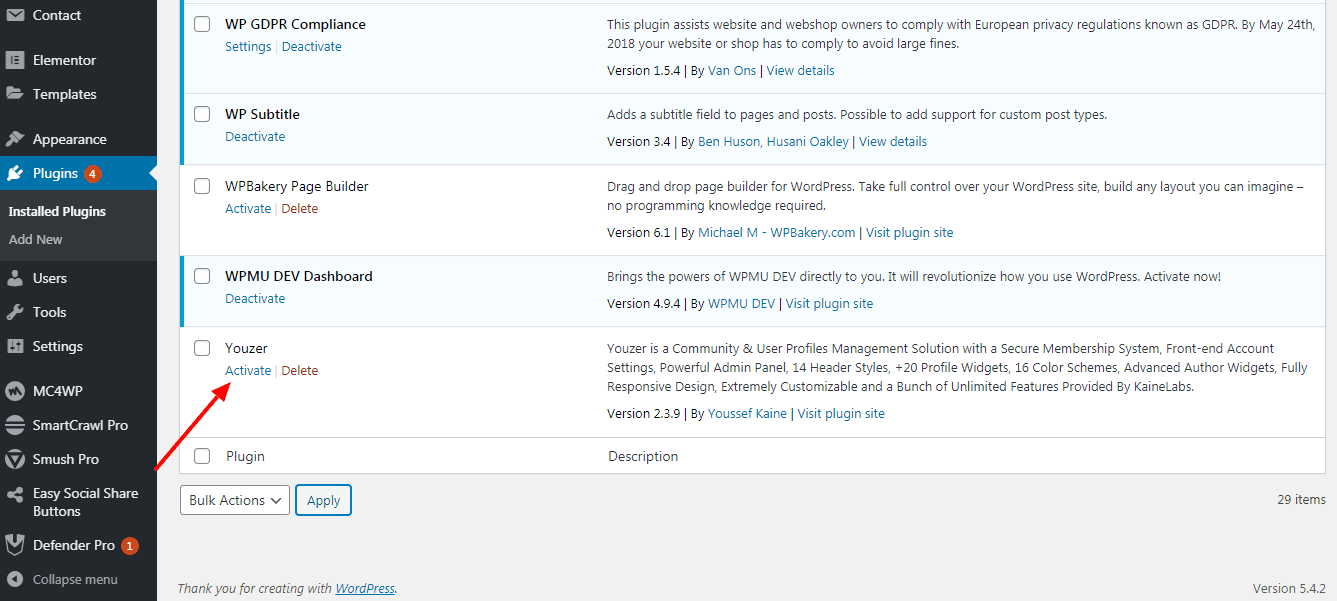Toggle the select-all checkbox in table footer

pos(202,456)
